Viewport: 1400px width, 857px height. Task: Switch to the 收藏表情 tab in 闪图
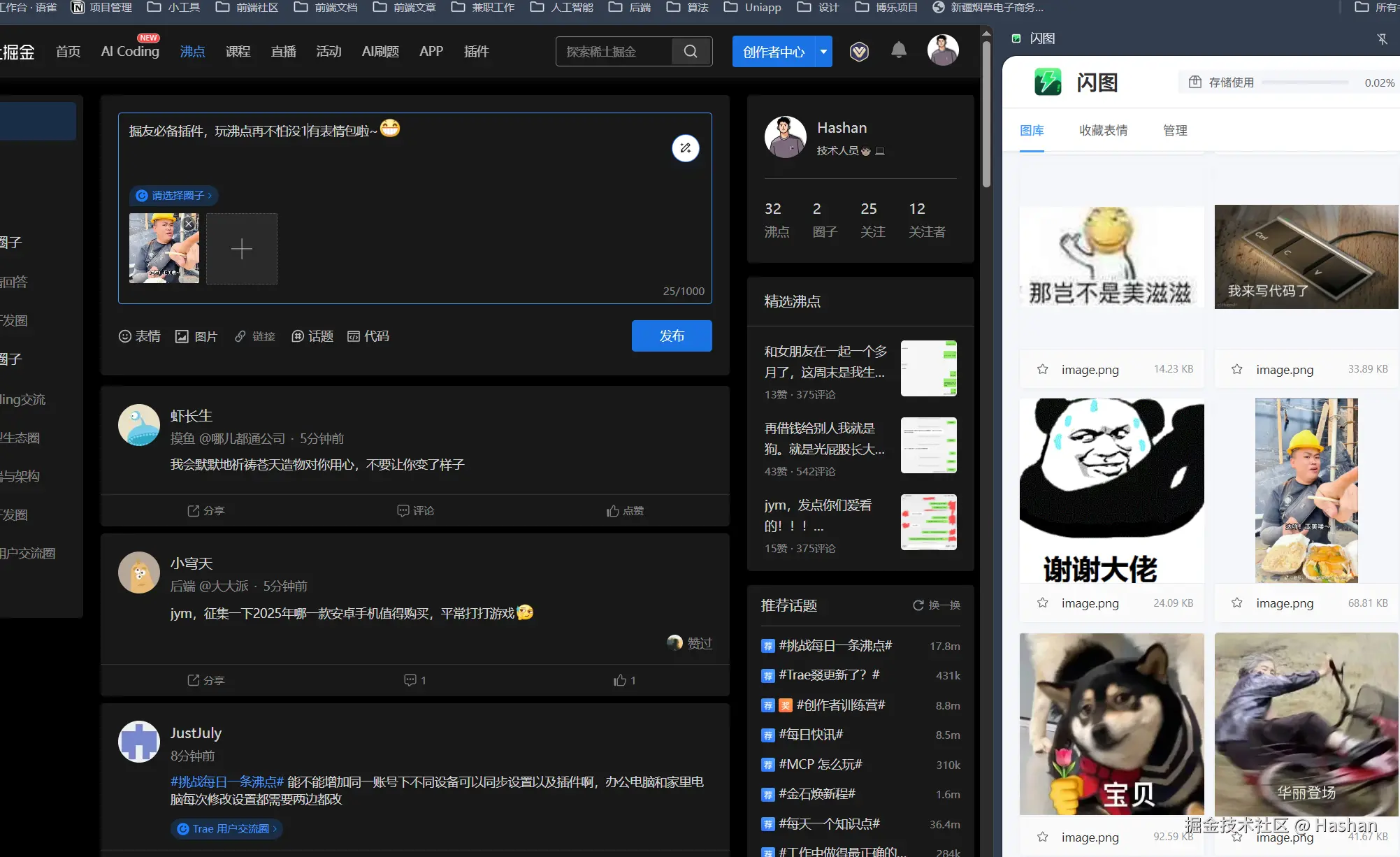point(1103,131)
